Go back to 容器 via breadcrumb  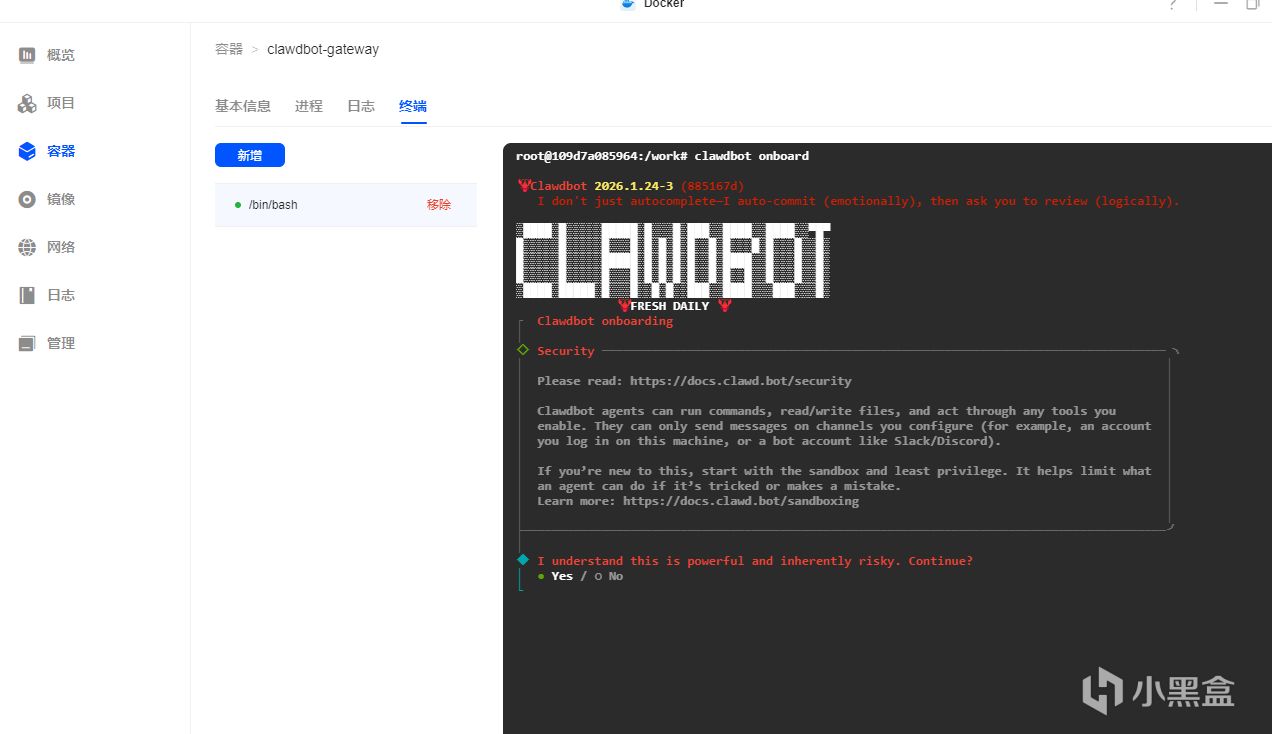click(x=229, y=49)
